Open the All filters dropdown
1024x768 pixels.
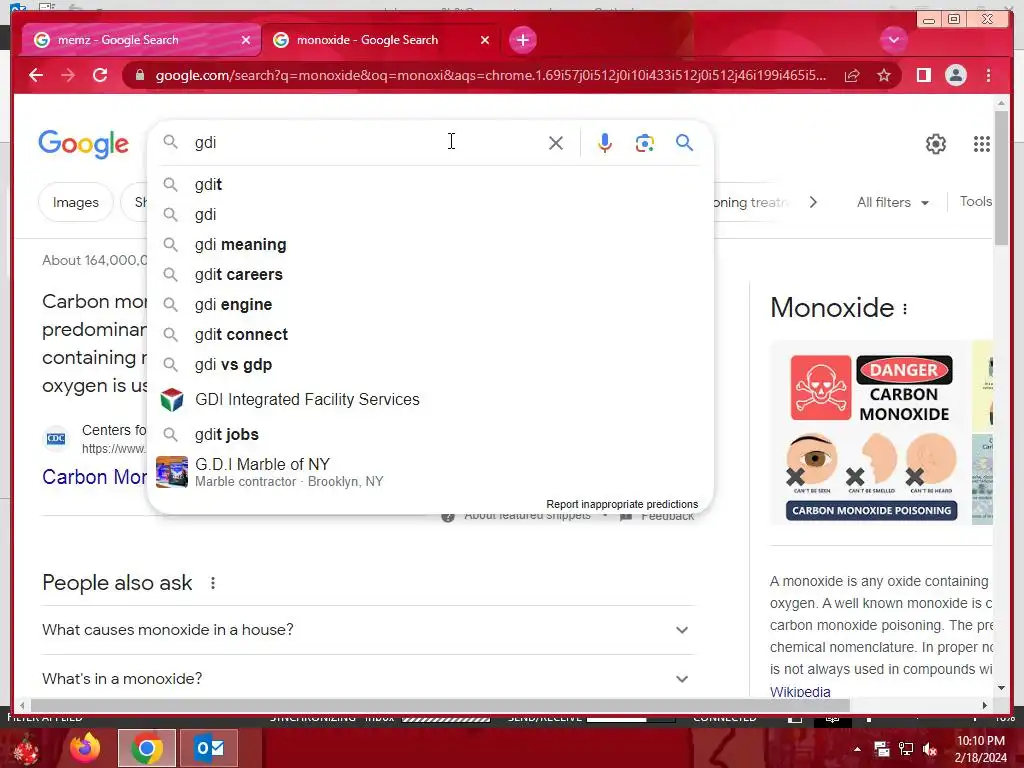click(893, 202)
